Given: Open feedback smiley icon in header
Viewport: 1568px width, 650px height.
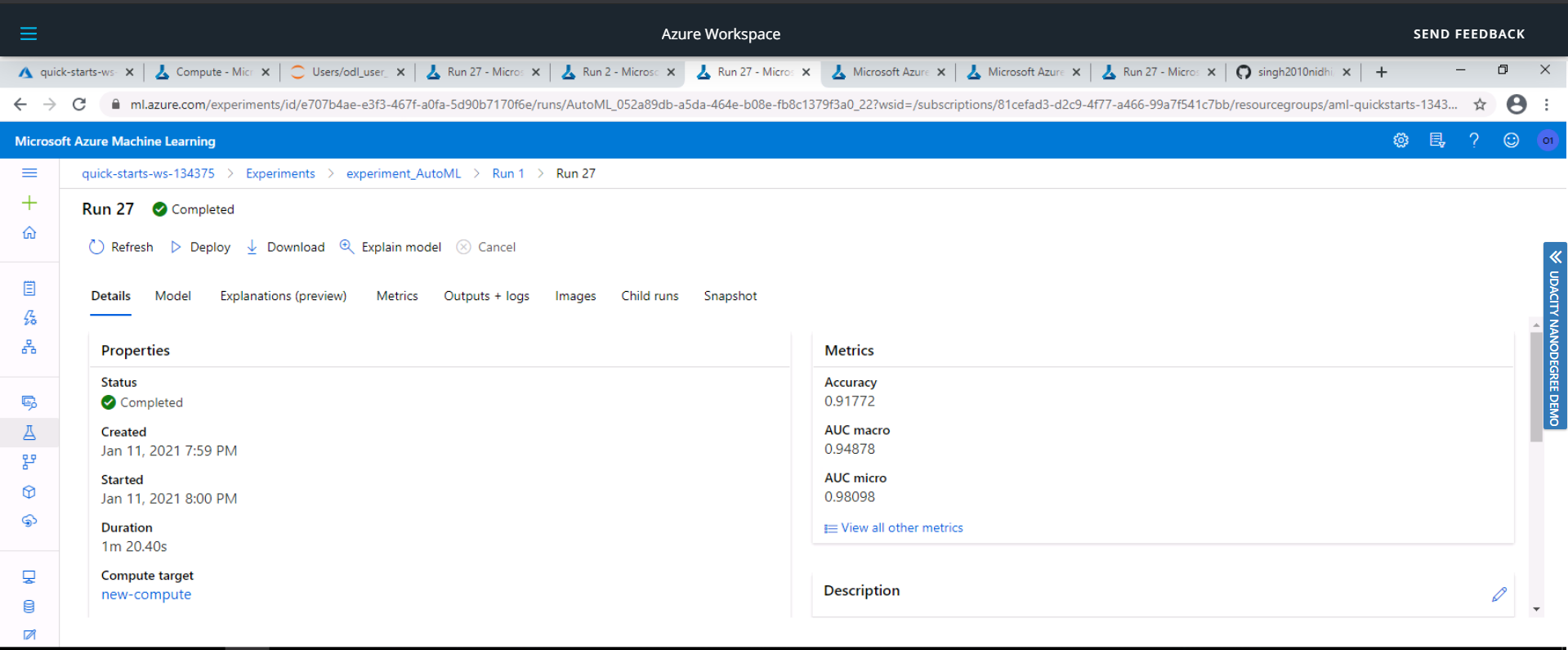Looking at the screenshot, I should tap(1511, 141).
